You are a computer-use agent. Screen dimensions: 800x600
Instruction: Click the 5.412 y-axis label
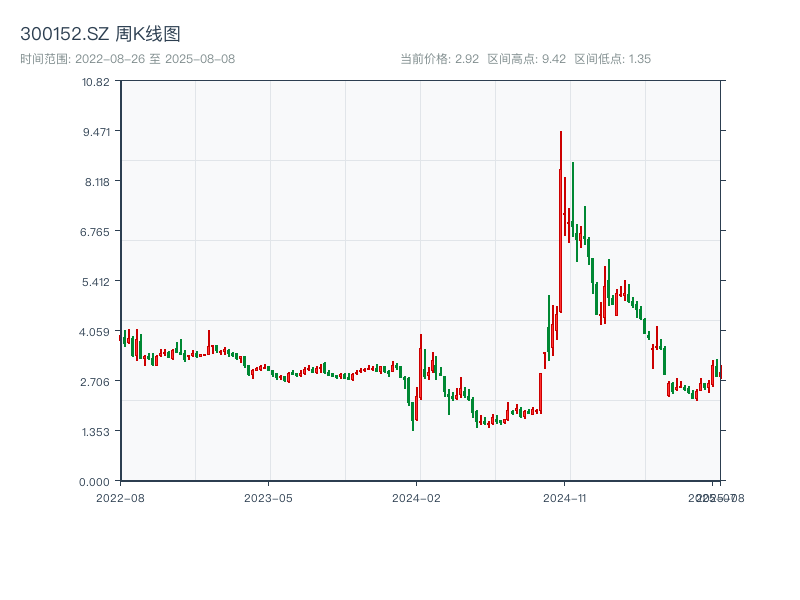pyautogui.click(x=96, y=281)
